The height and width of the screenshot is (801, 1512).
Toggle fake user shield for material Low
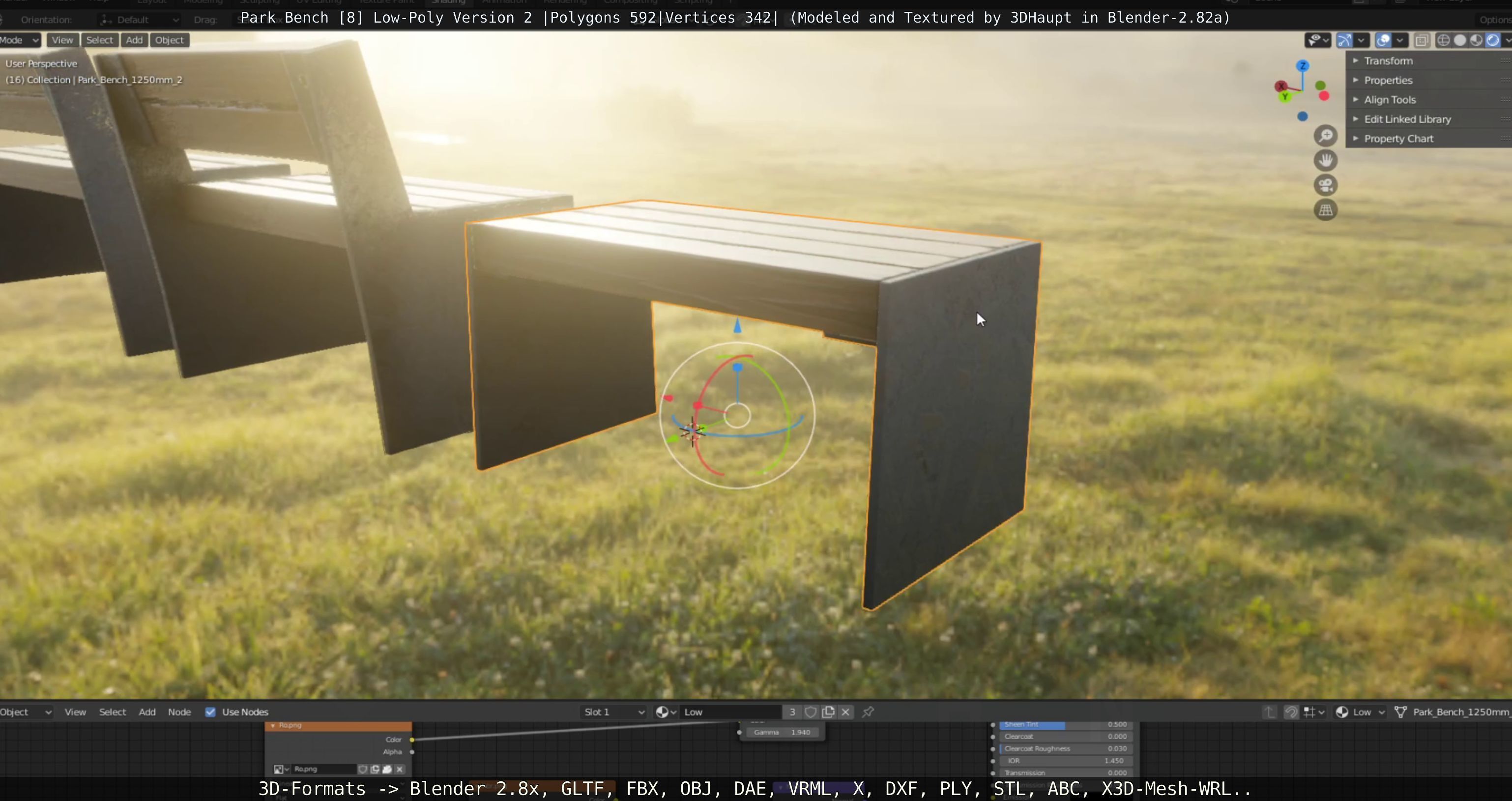pos(811,712)
